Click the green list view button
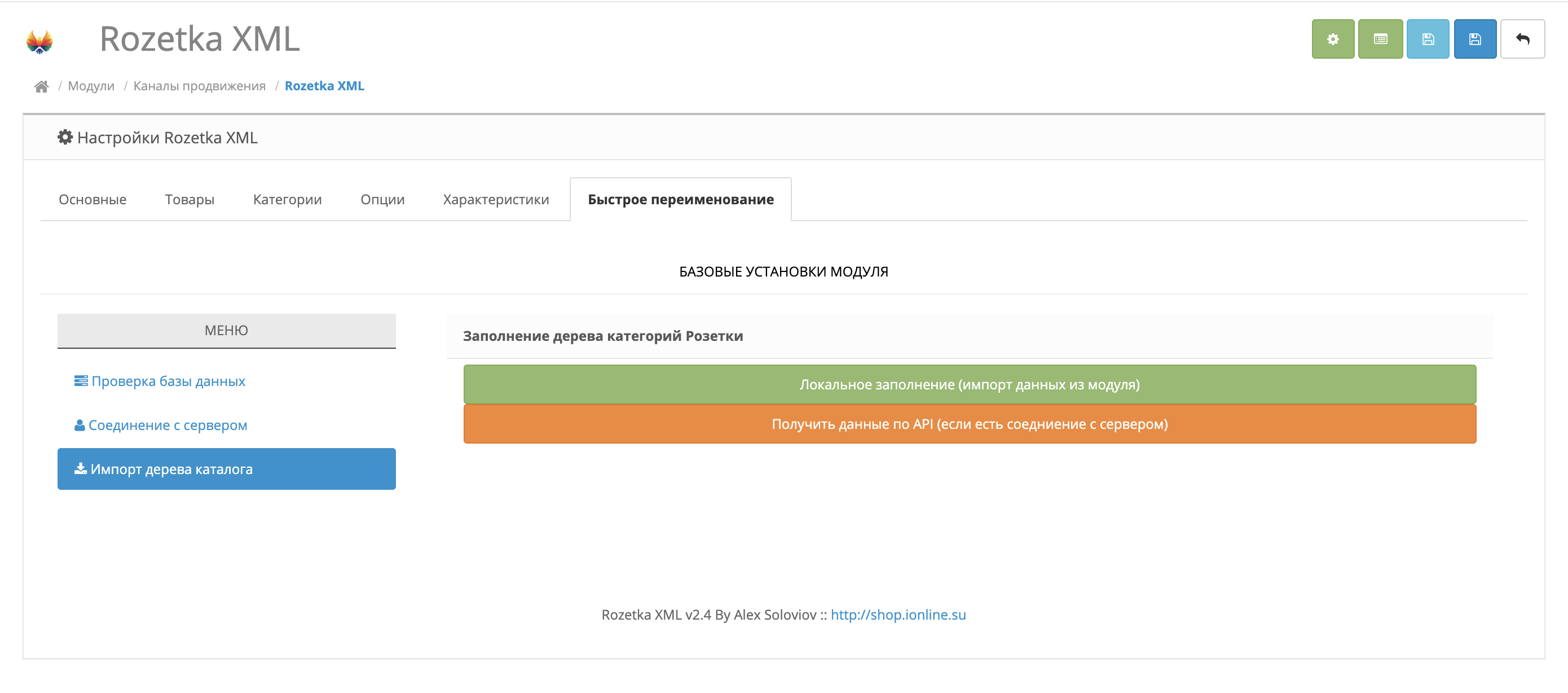Image resolution: width=1568 pixels, height=693 pixels. [1380, 39]
